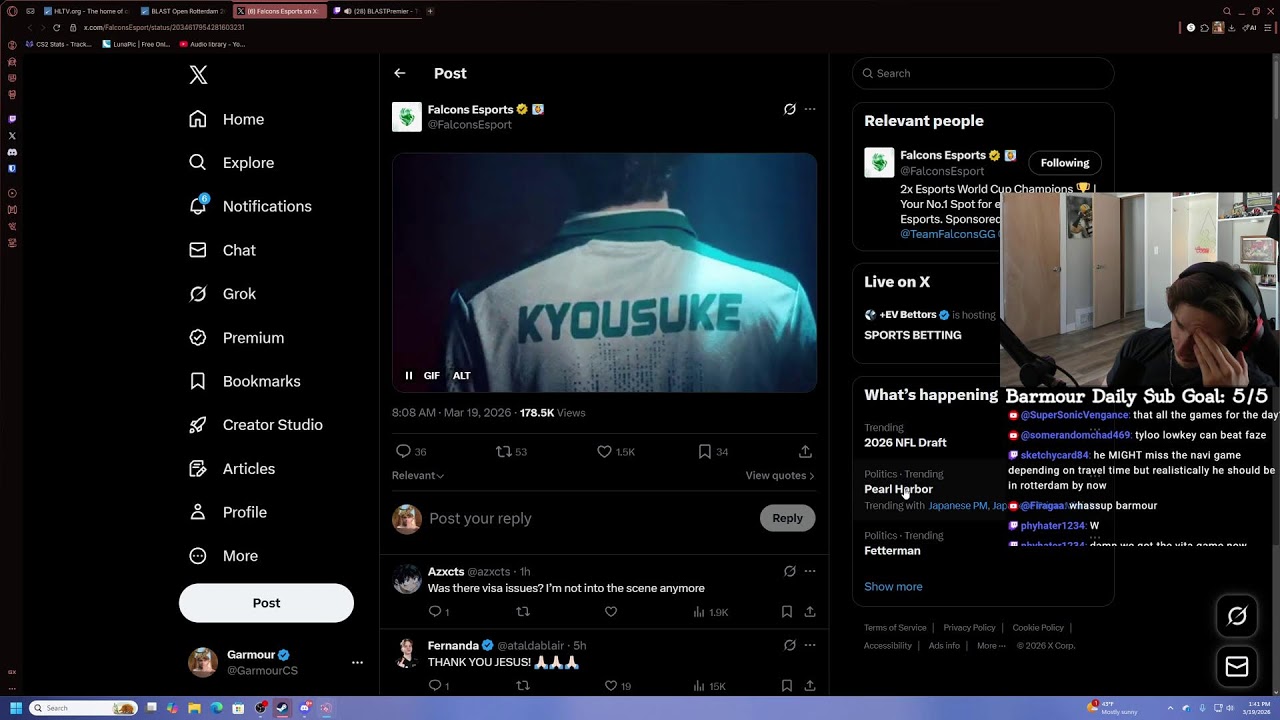
Task: Pause the KYOUSUKE GIF
Action: [409, 376]
